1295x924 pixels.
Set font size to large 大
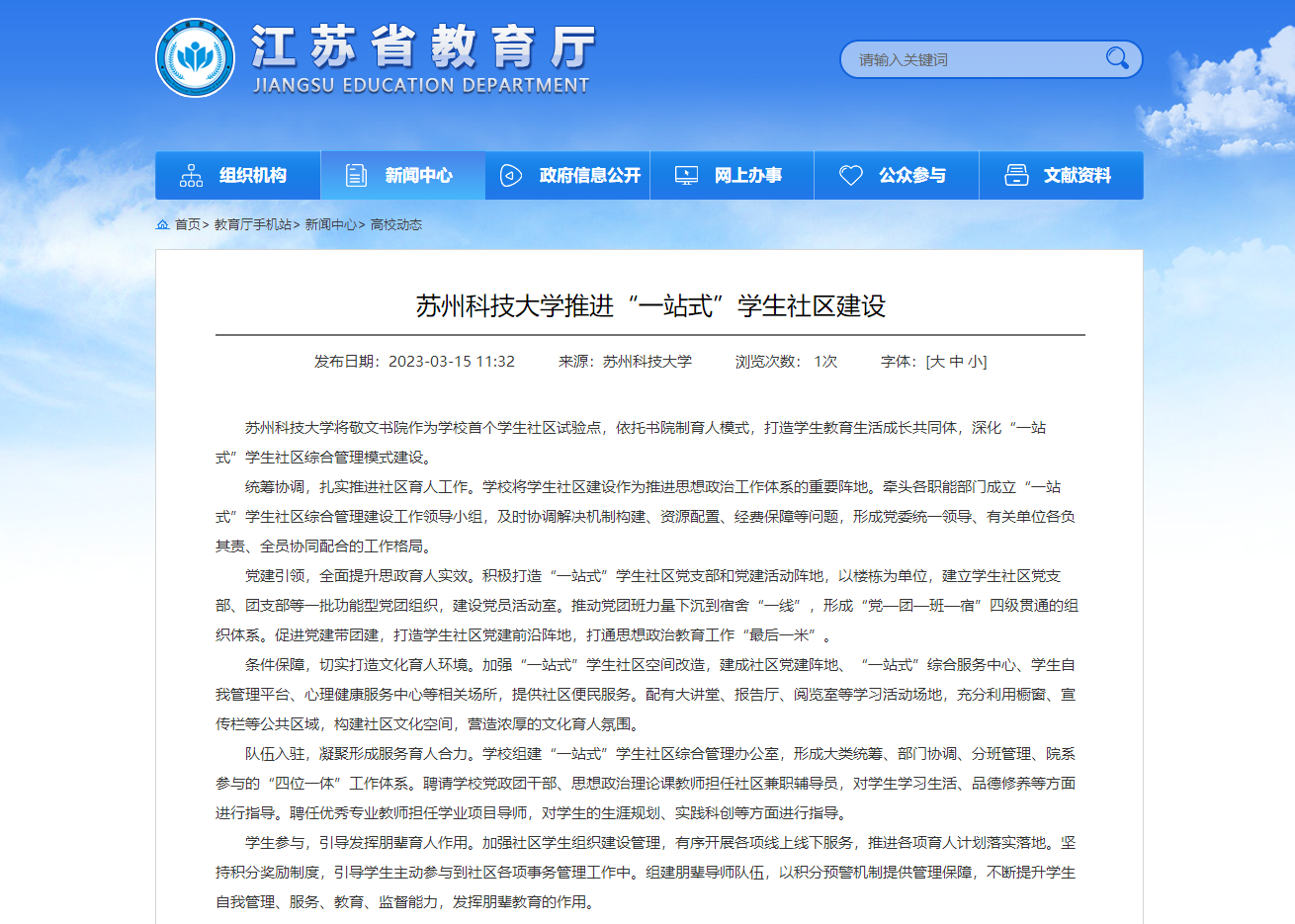[x=936, y=362]
